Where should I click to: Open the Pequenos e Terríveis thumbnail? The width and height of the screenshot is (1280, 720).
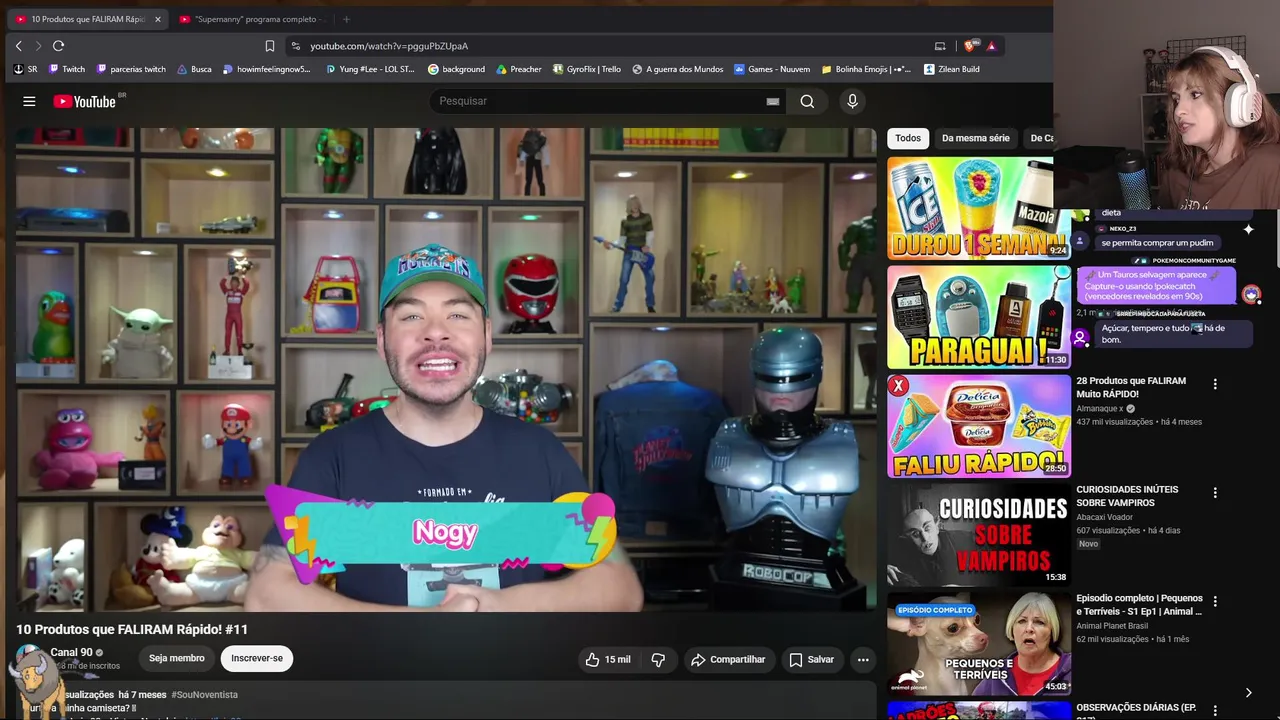pyautogui.click(x=978, y=643)
